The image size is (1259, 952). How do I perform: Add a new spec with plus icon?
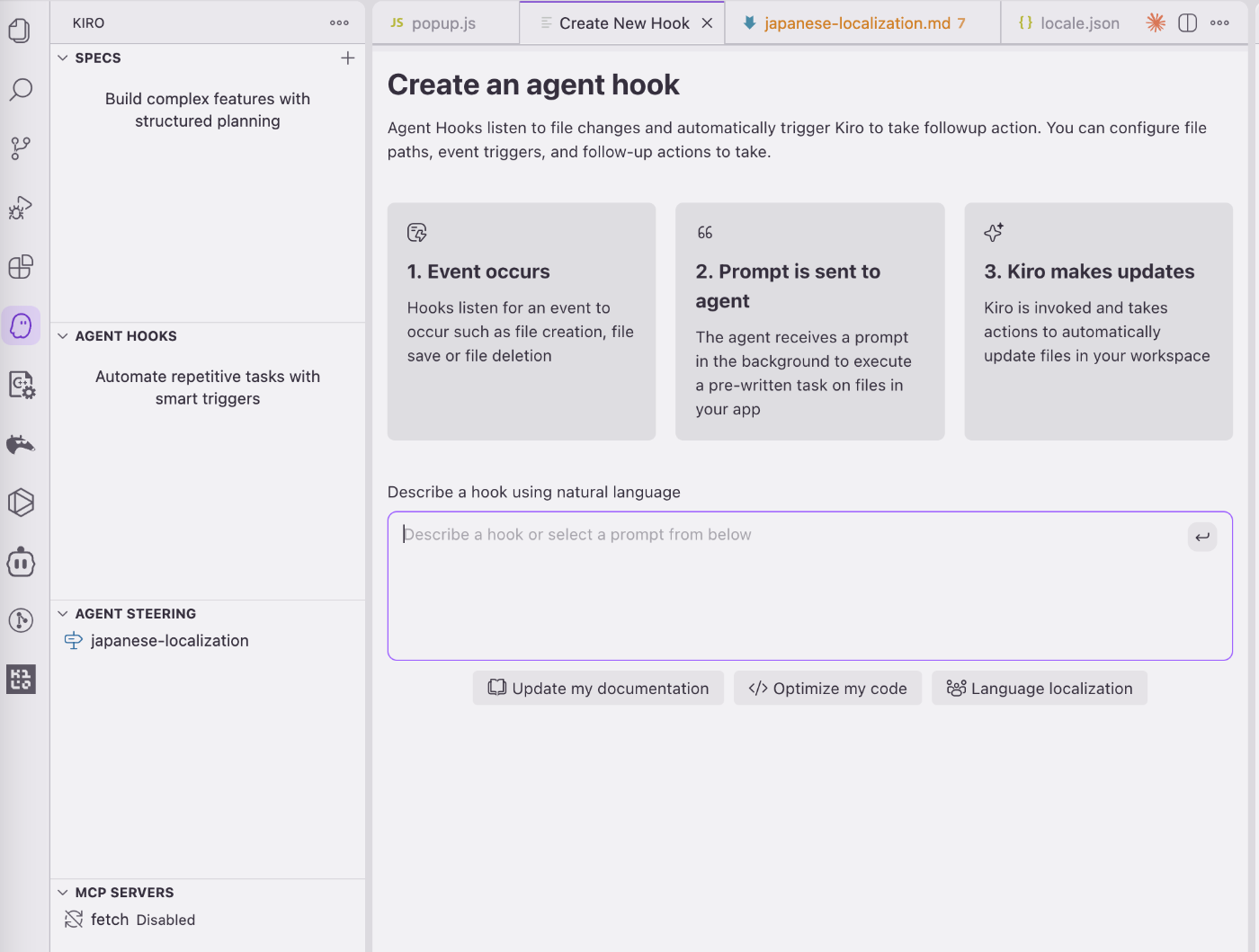348,58
